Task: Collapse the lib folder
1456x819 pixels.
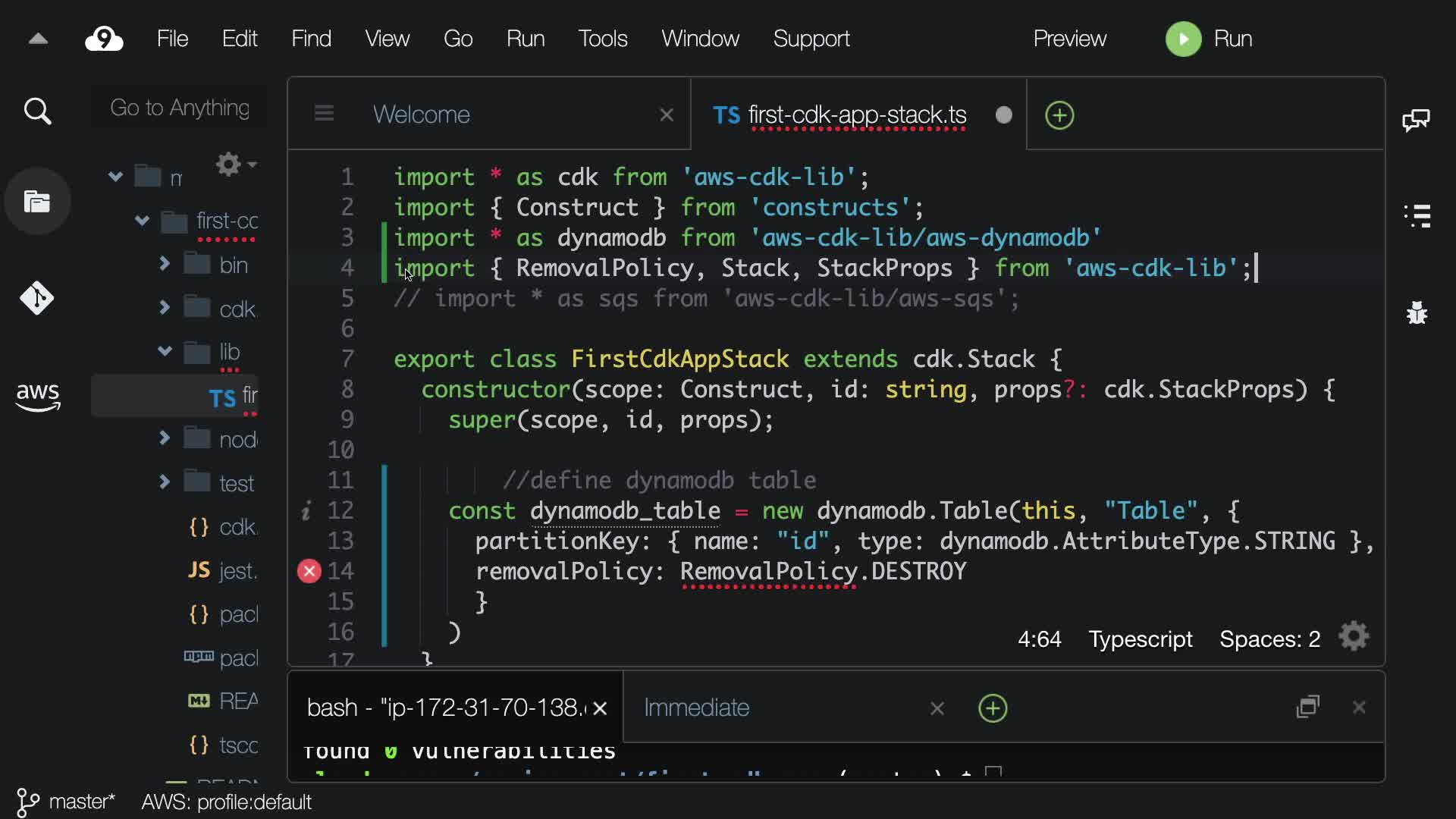Action: pos(164,352)
